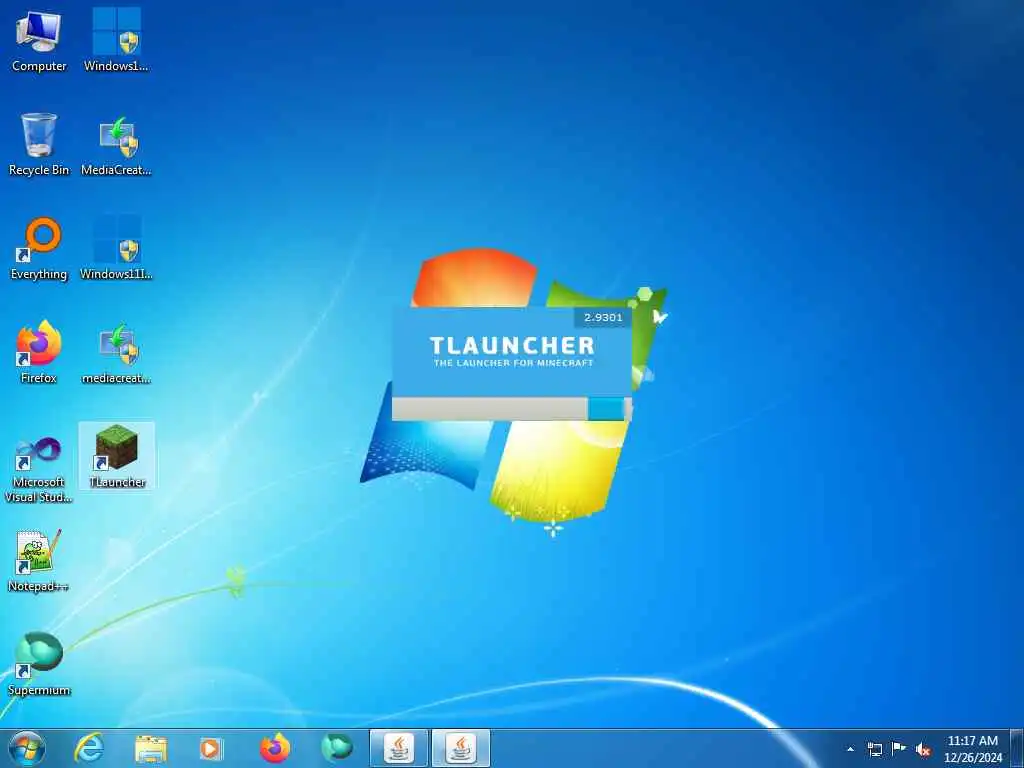Open network status tray icon
1024x768 pixels.
click(x=874, y=749)
